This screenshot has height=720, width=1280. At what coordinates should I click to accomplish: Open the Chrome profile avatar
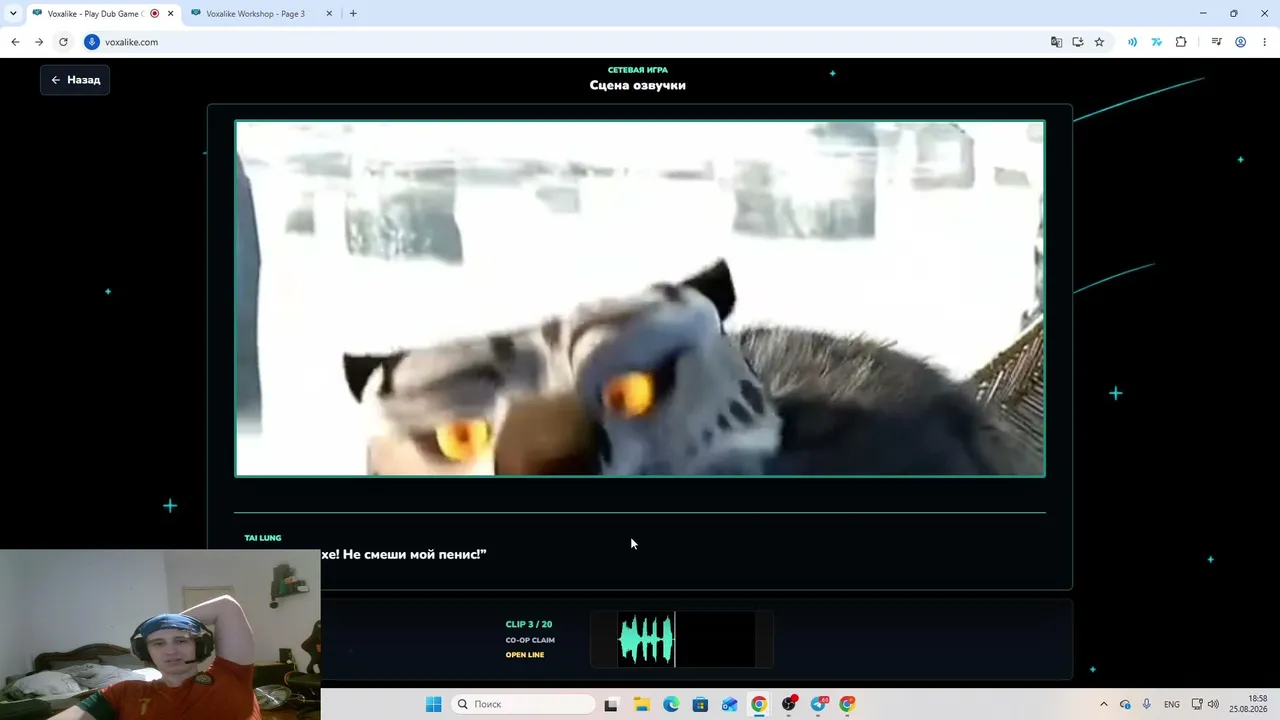coord(1241,42)
